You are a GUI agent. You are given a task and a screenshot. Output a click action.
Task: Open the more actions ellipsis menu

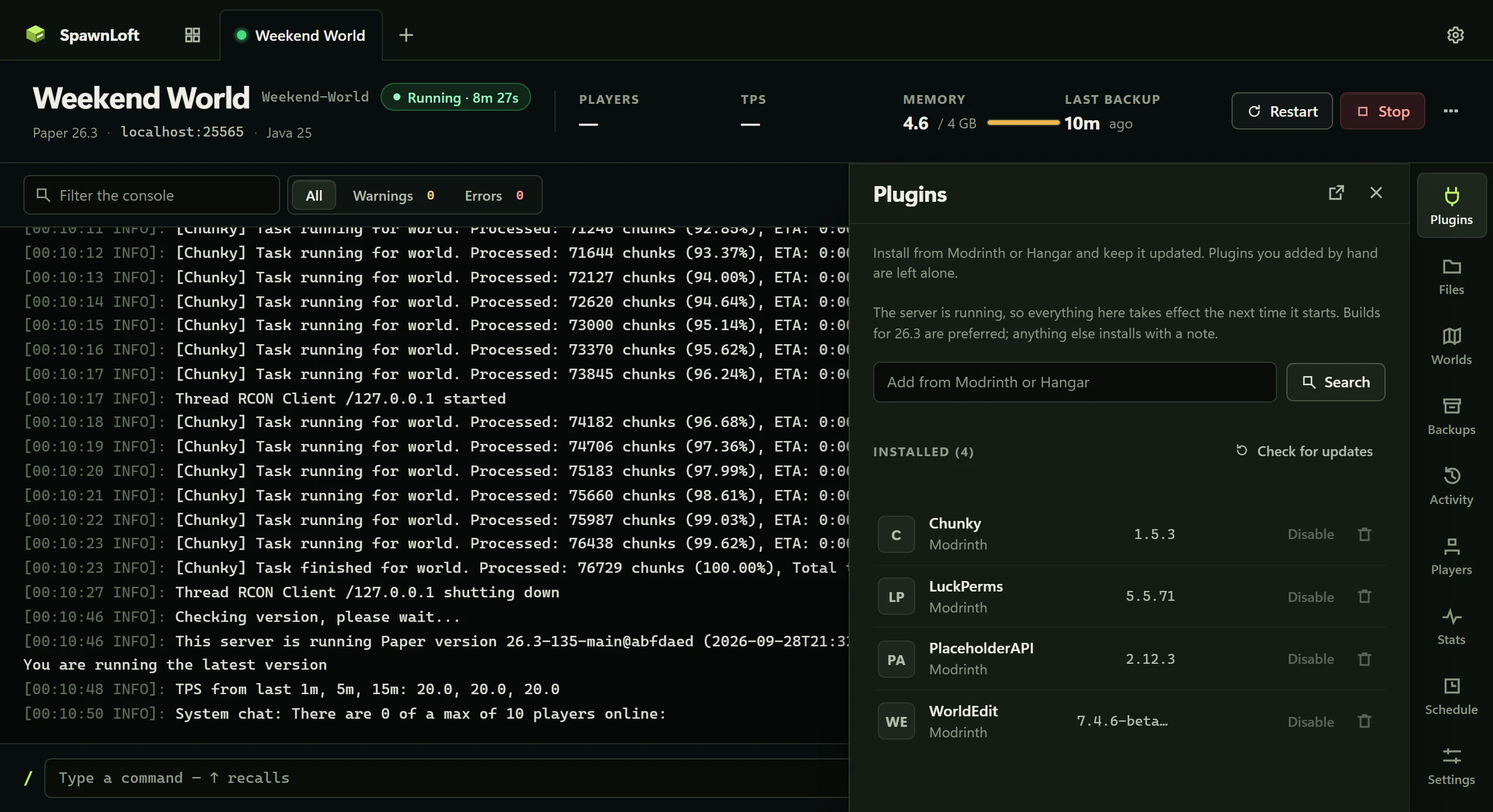pos(1450,111)
